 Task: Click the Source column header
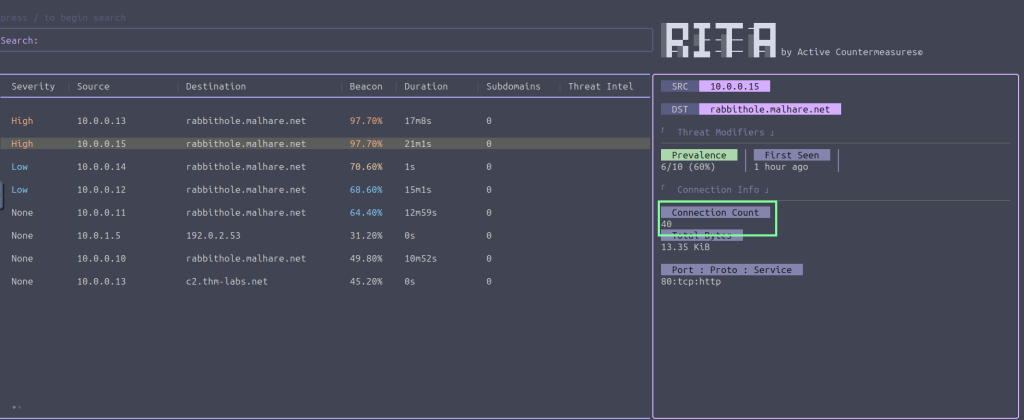[94, 87]
